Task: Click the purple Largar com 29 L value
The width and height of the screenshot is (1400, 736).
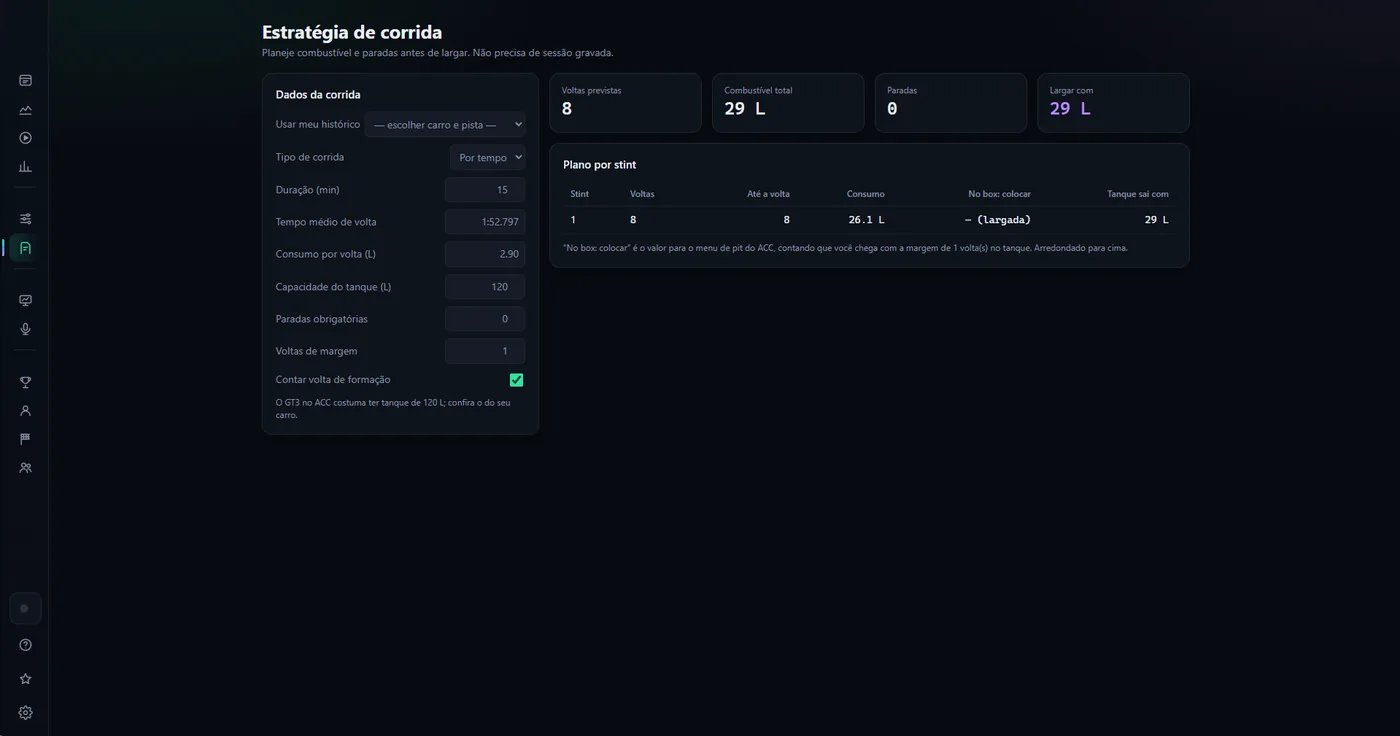Action: click(x=1070, y=108)
